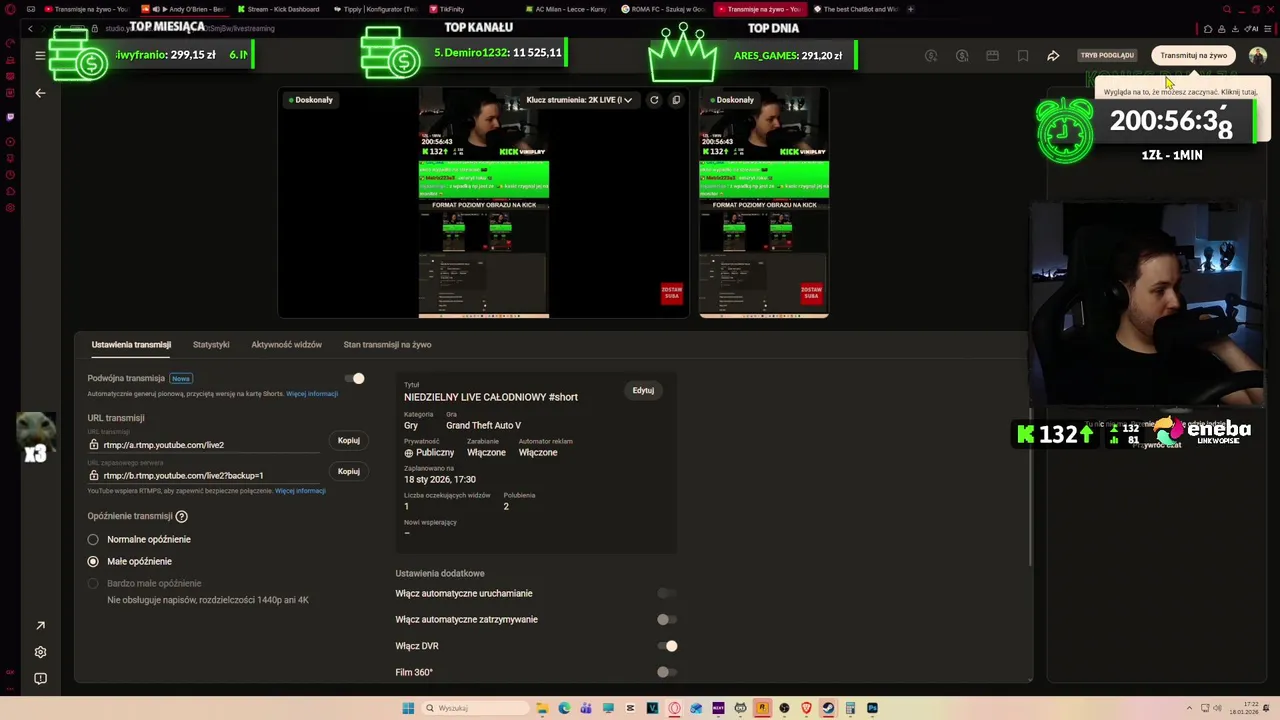Open the send feedback icon in left sidebar
The height and width of the screenshot is (720, 1280).
click(x=40, y=678)
